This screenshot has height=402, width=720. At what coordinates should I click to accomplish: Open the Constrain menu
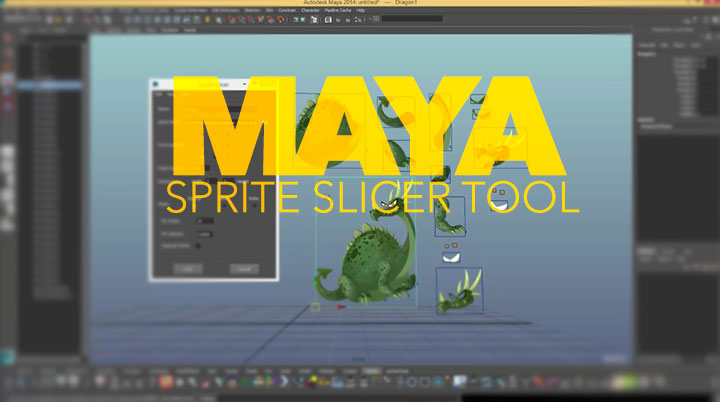coord(287,10)
